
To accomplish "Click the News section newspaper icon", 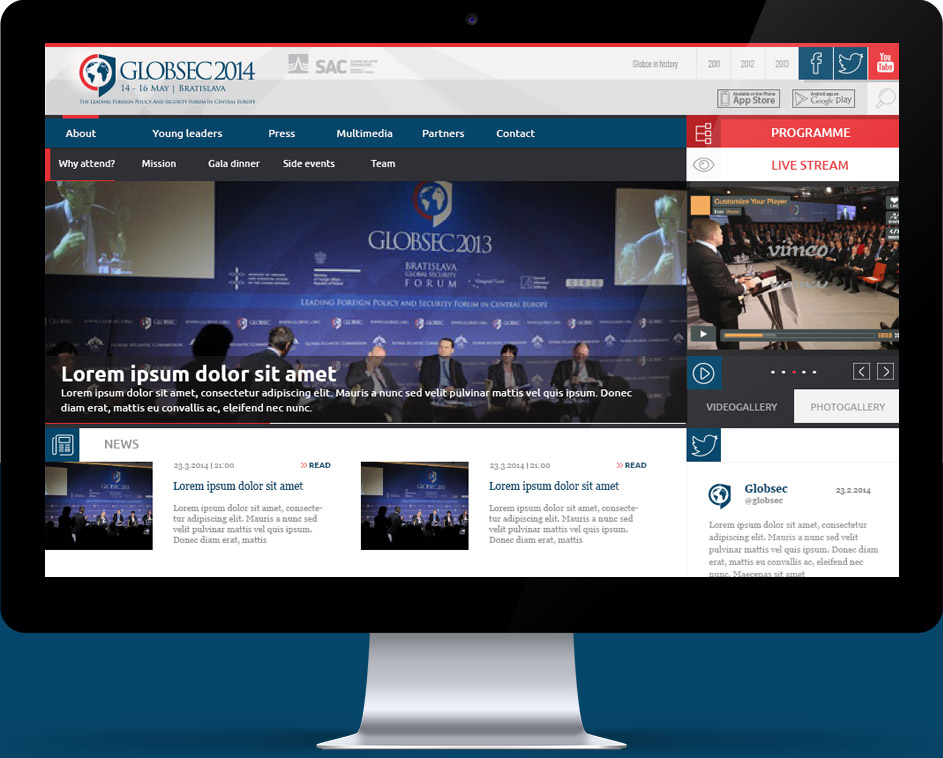I will (x=62, y=445).
